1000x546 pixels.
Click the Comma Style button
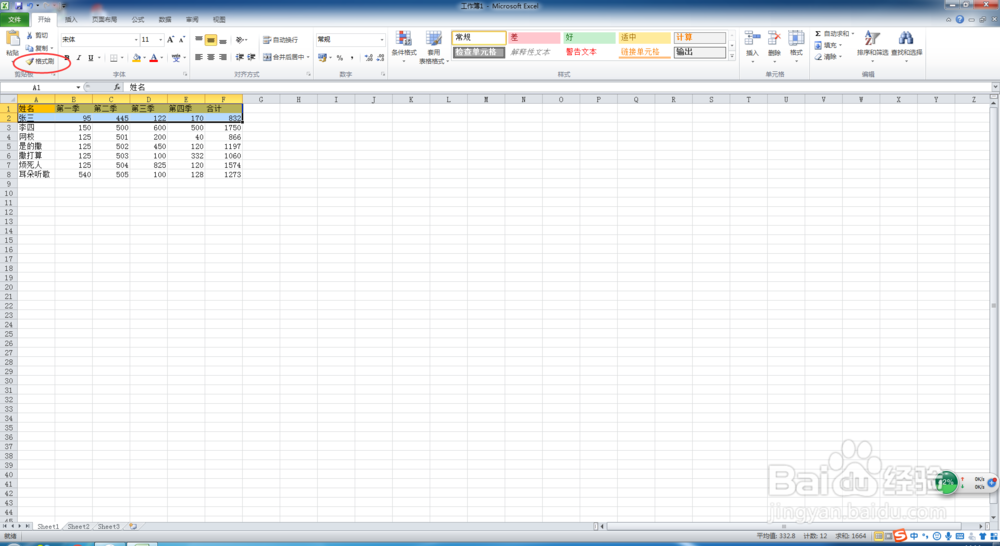352,57
